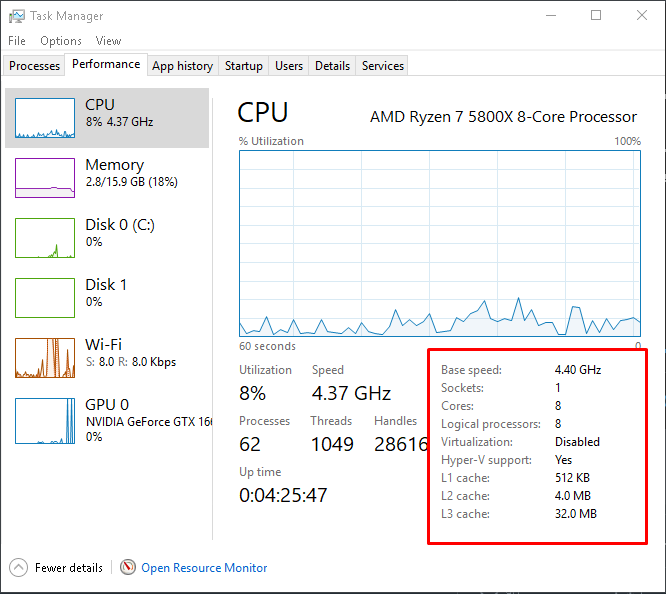The height and width of the screenshot is (594, 666).
Task: Select the Memory mini graph thumbnail
Action: tap(45, 178)
